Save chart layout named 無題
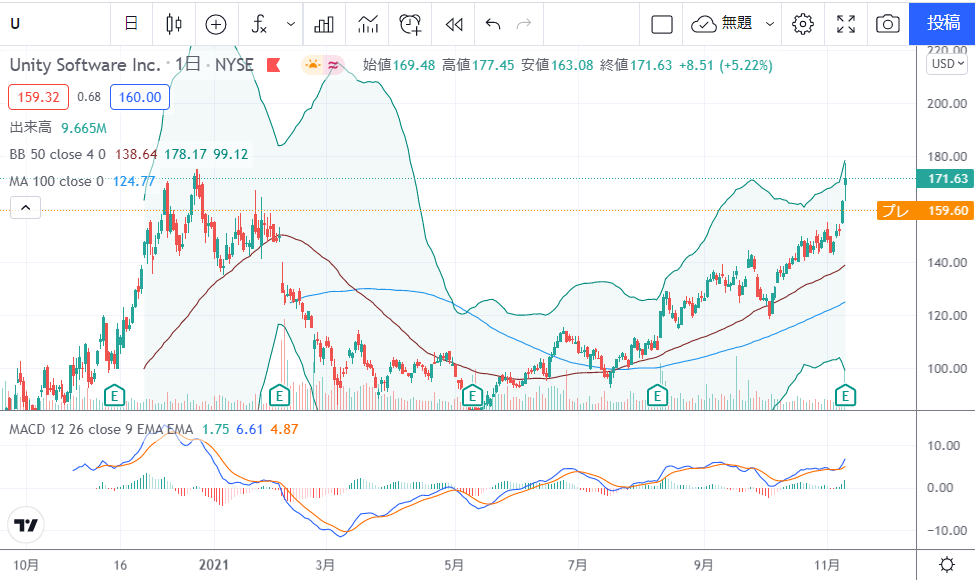 pos(722,24)
